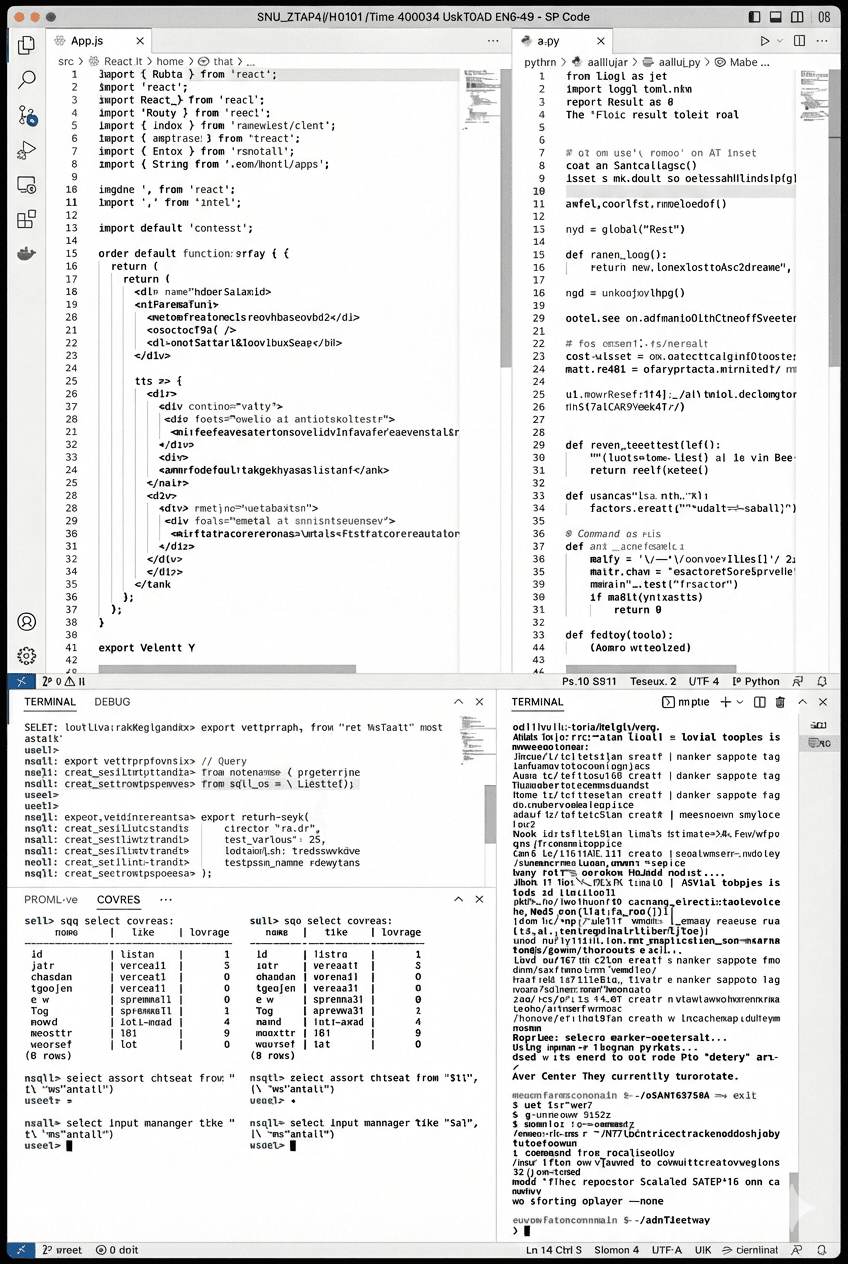
Task: Click the Manage gear icon
Action: 27,655
